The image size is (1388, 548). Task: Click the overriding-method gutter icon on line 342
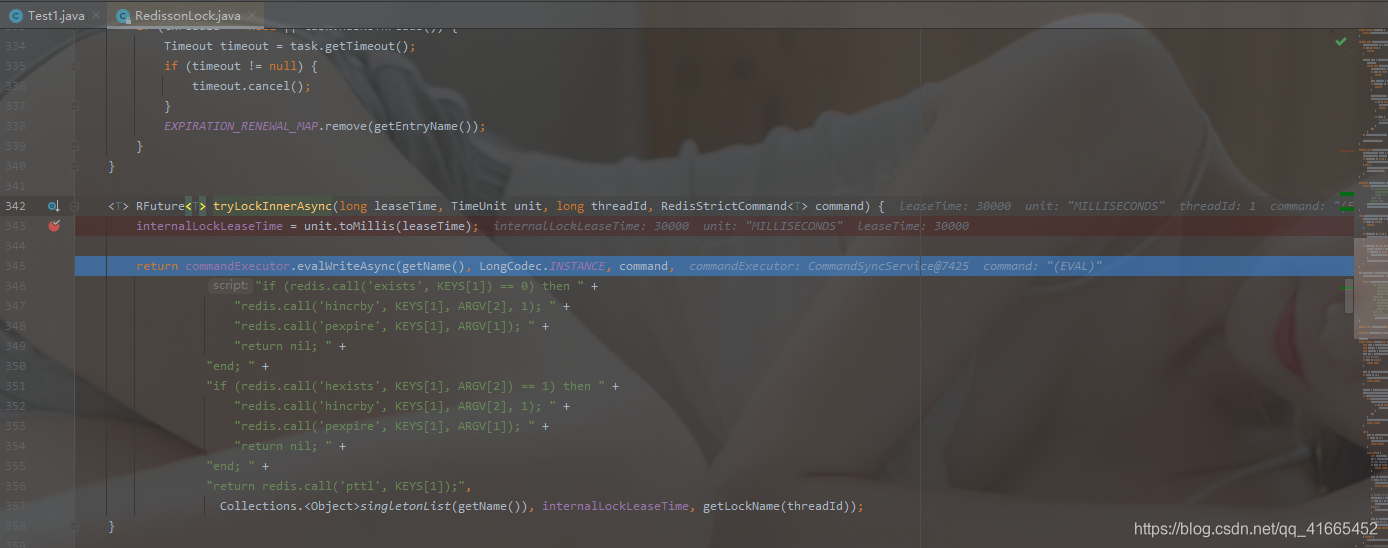coord(54,206)
